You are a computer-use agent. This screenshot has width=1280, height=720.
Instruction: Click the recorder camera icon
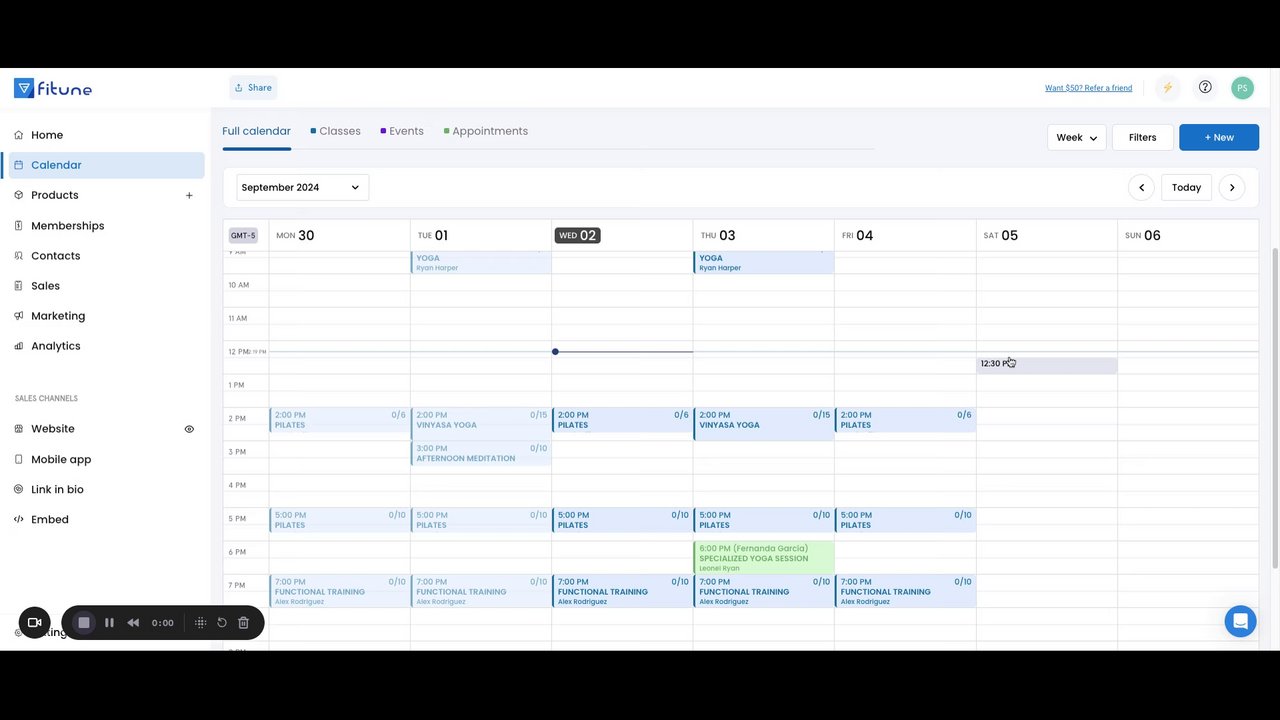34,623
